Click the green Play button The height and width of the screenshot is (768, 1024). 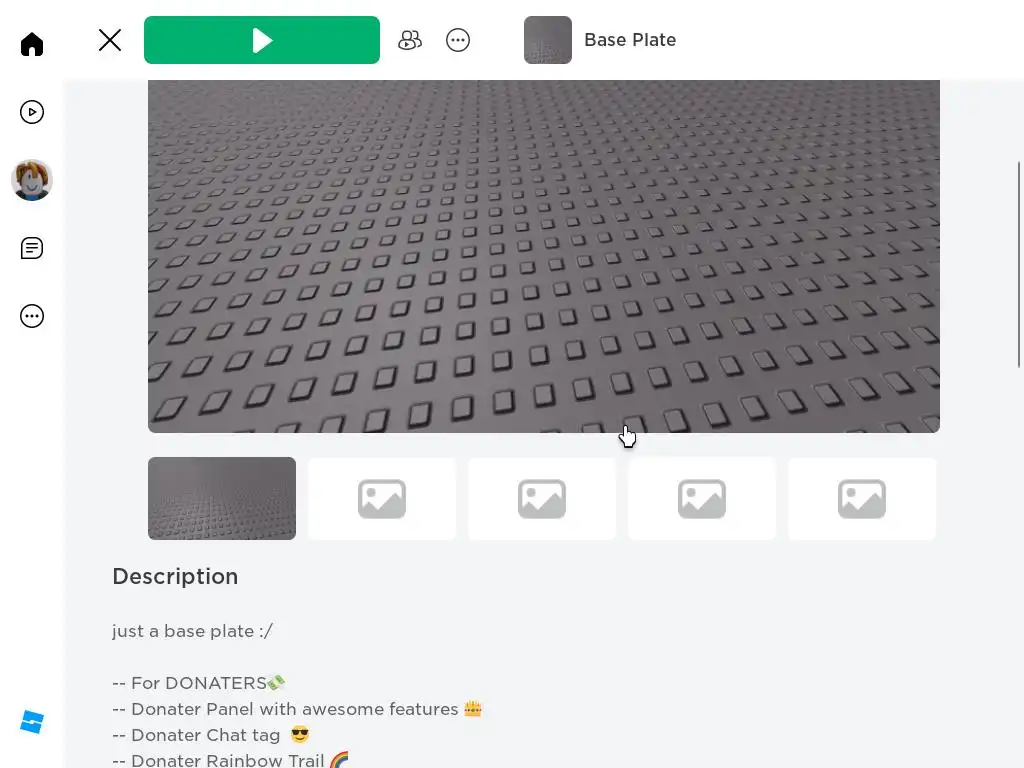(262, 40)
